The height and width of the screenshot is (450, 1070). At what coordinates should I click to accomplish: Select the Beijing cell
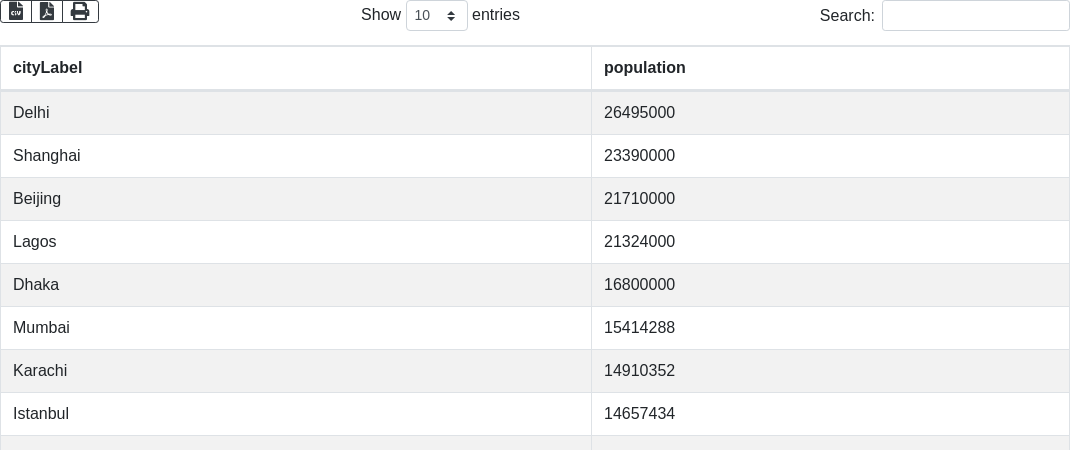pyautogui.click(x=37, y=199)
